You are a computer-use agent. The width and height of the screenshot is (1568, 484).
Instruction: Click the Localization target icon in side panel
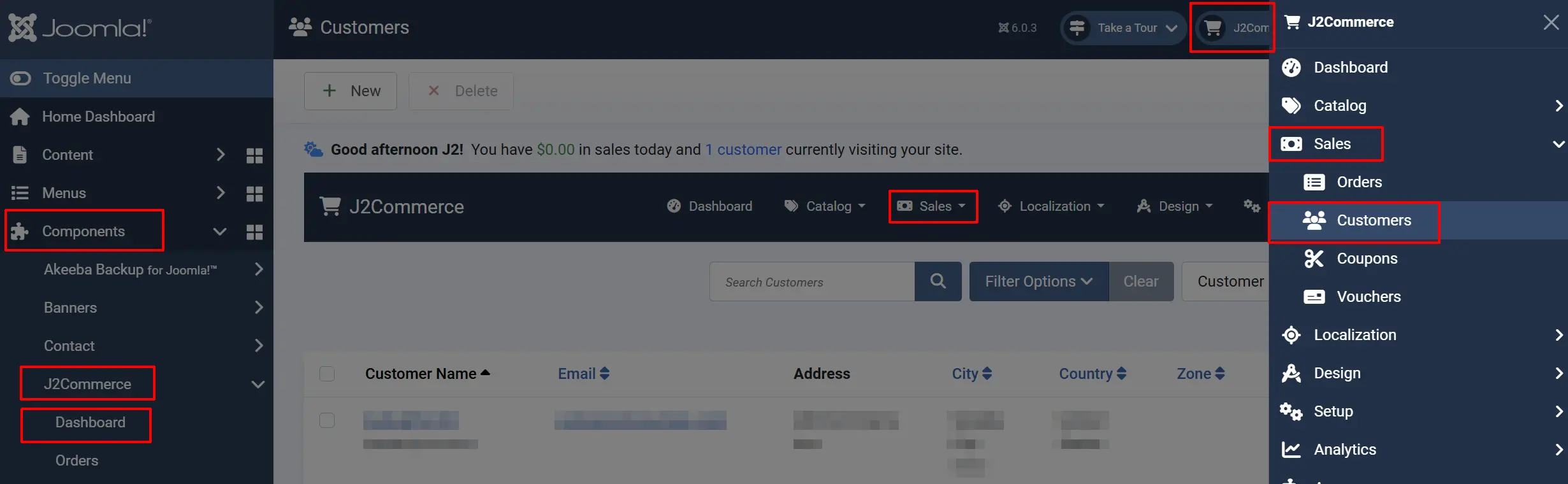(x=1291, y=335)
